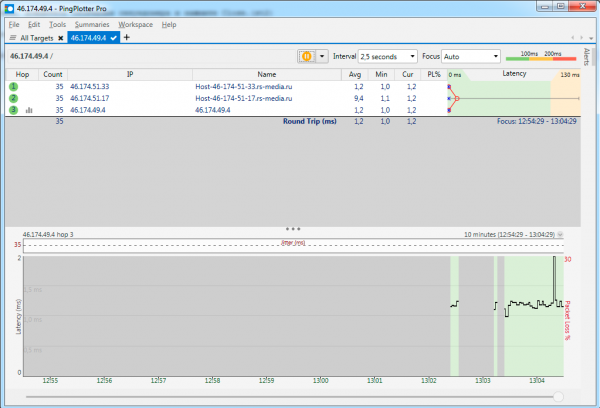The image size is (600, 408).
Task: Open the Summaries menu
Action: tap(92, 24)
